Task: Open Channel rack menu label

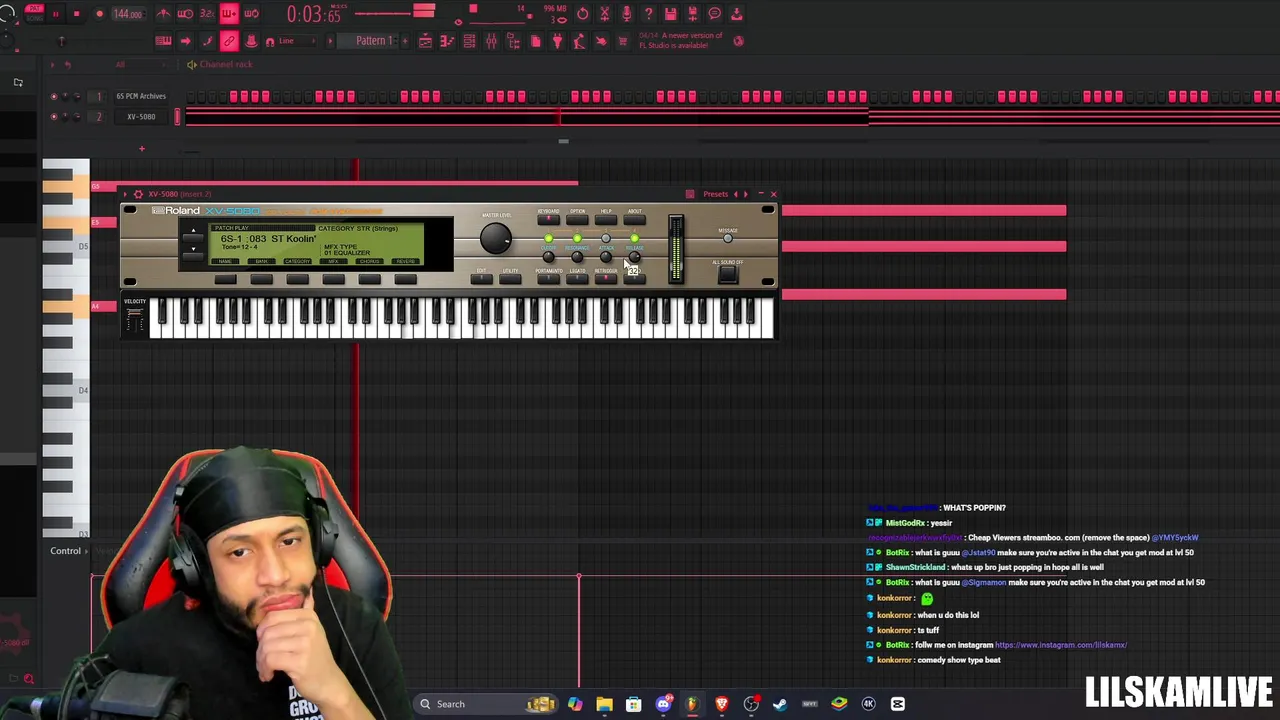Action: [226, 64]
